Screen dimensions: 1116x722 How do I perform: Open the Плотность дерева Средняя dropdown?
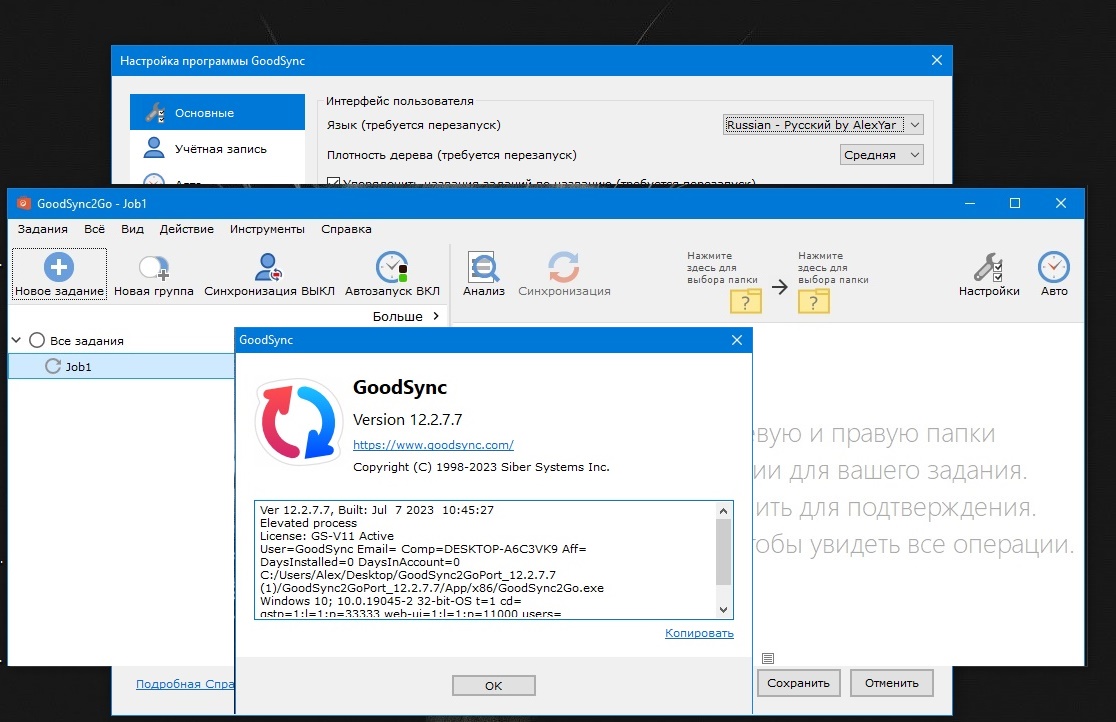pos(881,155)
